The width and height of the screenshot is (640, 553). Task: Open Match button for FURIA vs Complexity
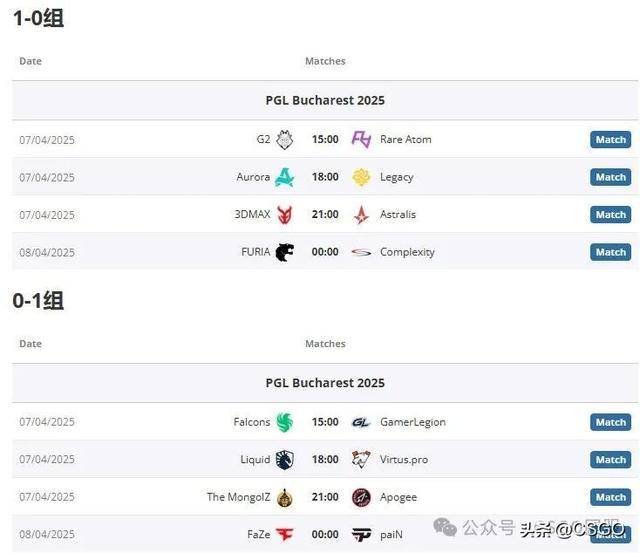coord(611,252)
